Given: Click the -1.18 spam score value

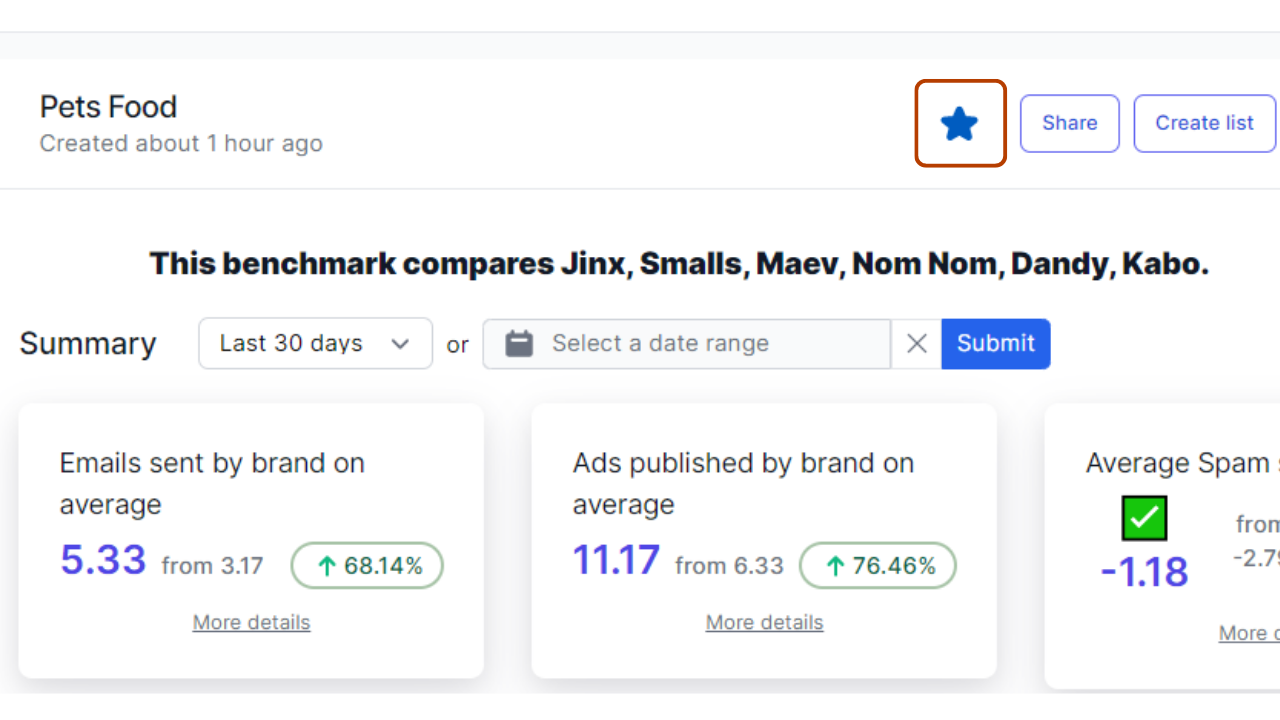Looking at the screenshot, I should coord(1144,572).
